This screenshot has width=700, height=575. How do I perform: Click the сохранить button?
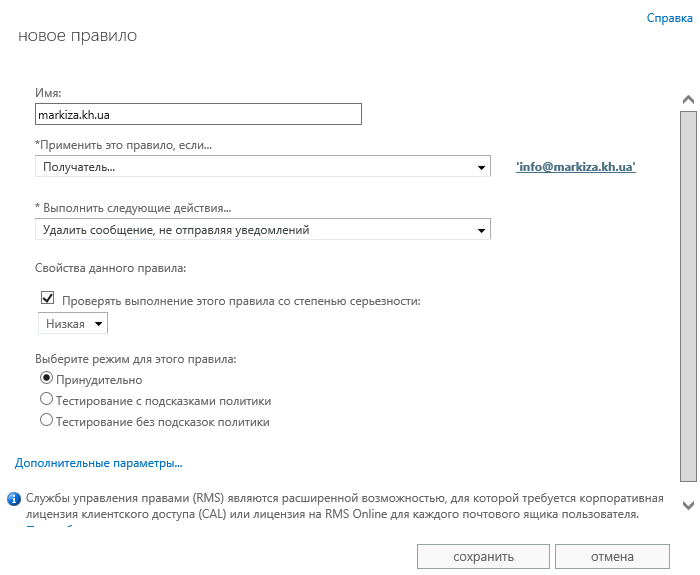[483, 556]
